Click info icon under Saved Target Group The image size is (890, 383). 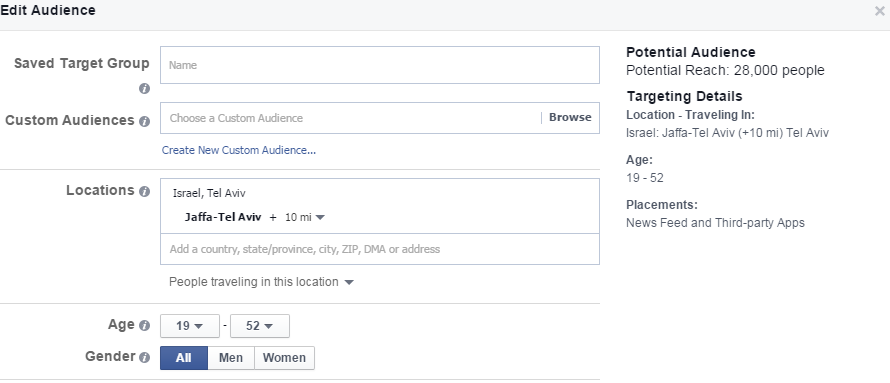click(x=144, y=89)
